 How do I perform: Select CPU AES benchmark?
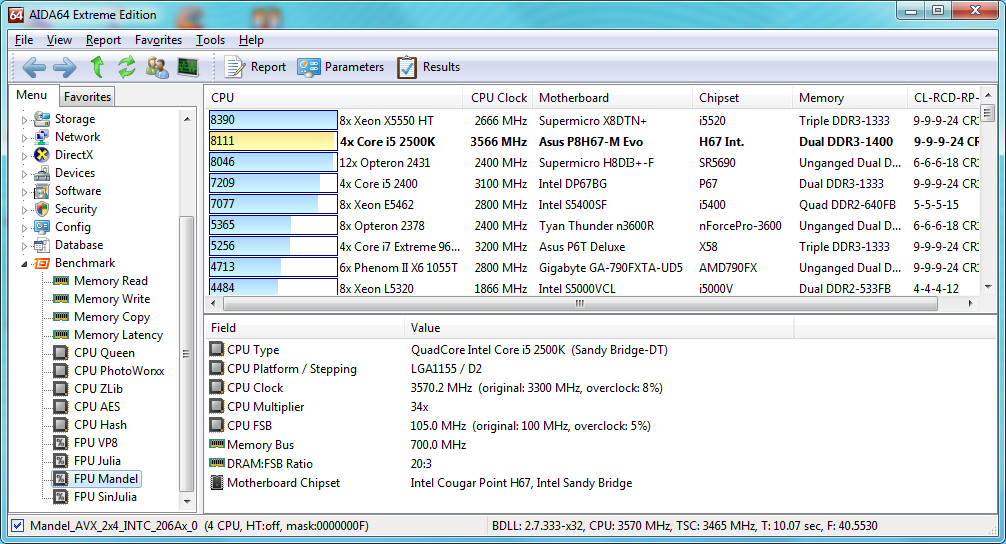[x=97, y=407]
